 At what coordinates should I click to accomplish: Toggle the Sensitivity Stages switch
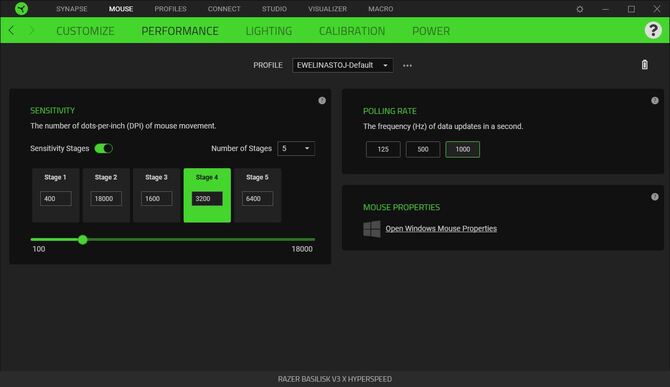pyautogui.click(x=103, y=148)
